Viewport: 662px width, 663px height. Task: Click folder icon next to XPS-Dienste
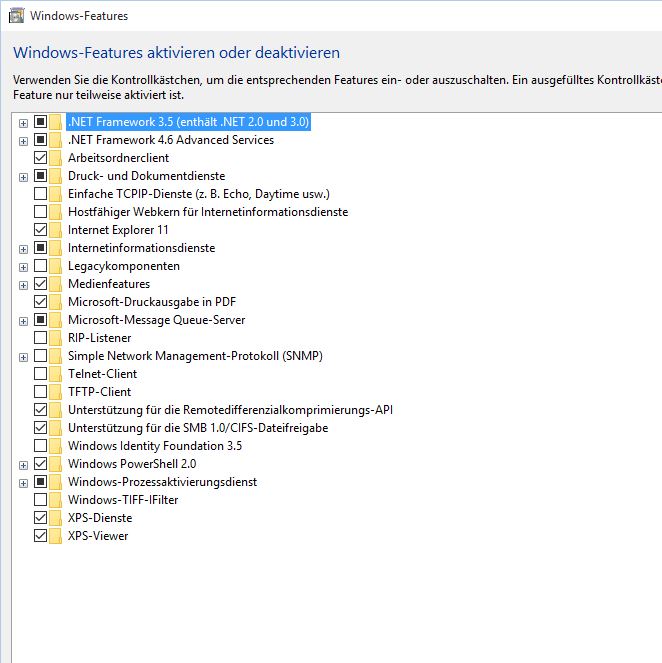55,518
